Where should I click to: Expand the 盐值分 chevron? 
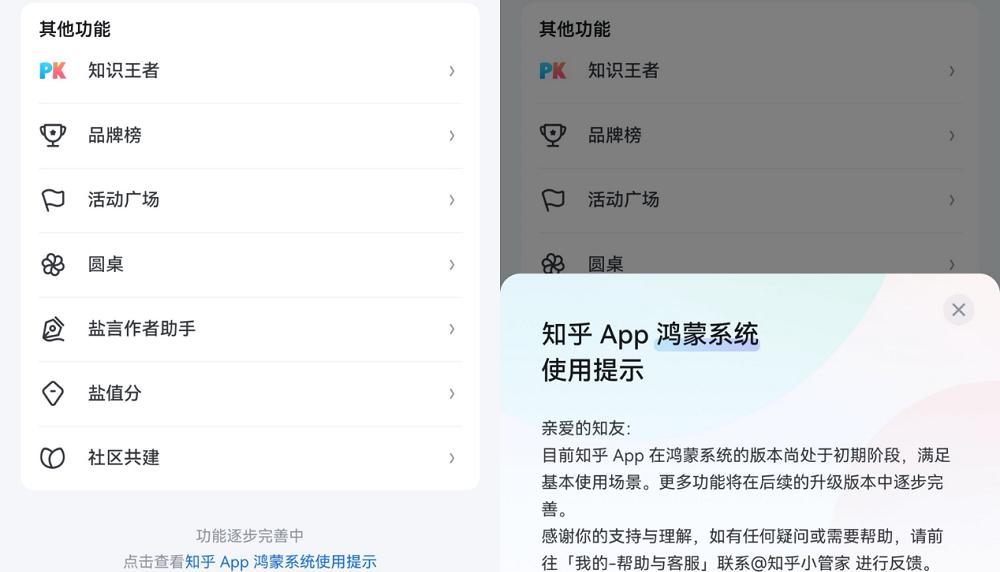pyautogui.click(x=452, y=393)
